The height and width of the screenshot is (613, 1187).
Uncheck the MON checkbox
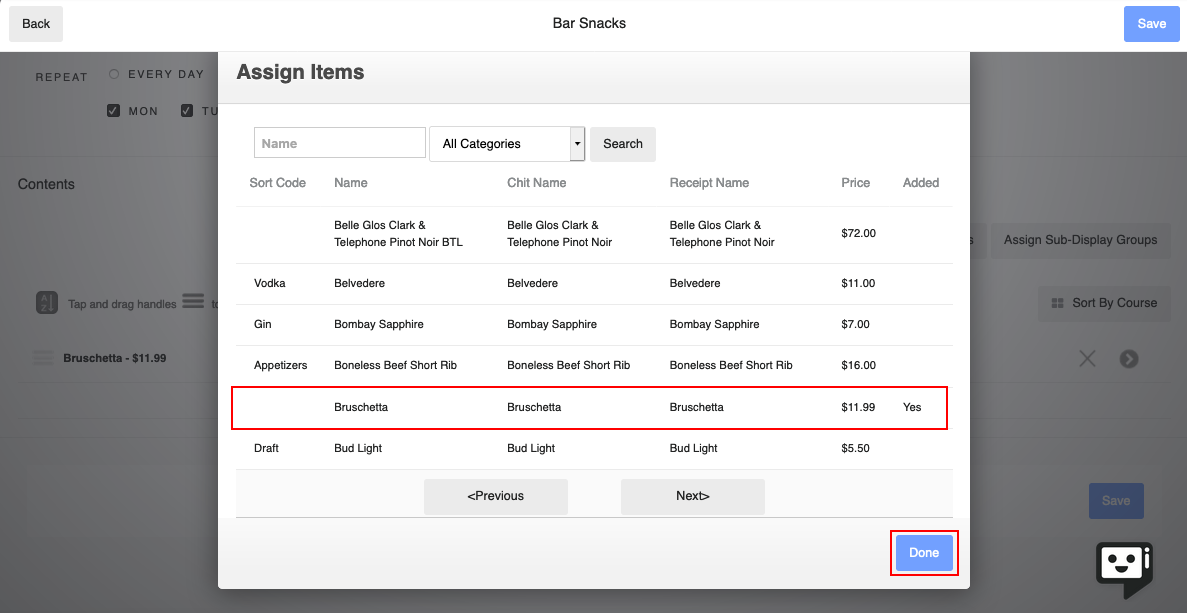113,110
